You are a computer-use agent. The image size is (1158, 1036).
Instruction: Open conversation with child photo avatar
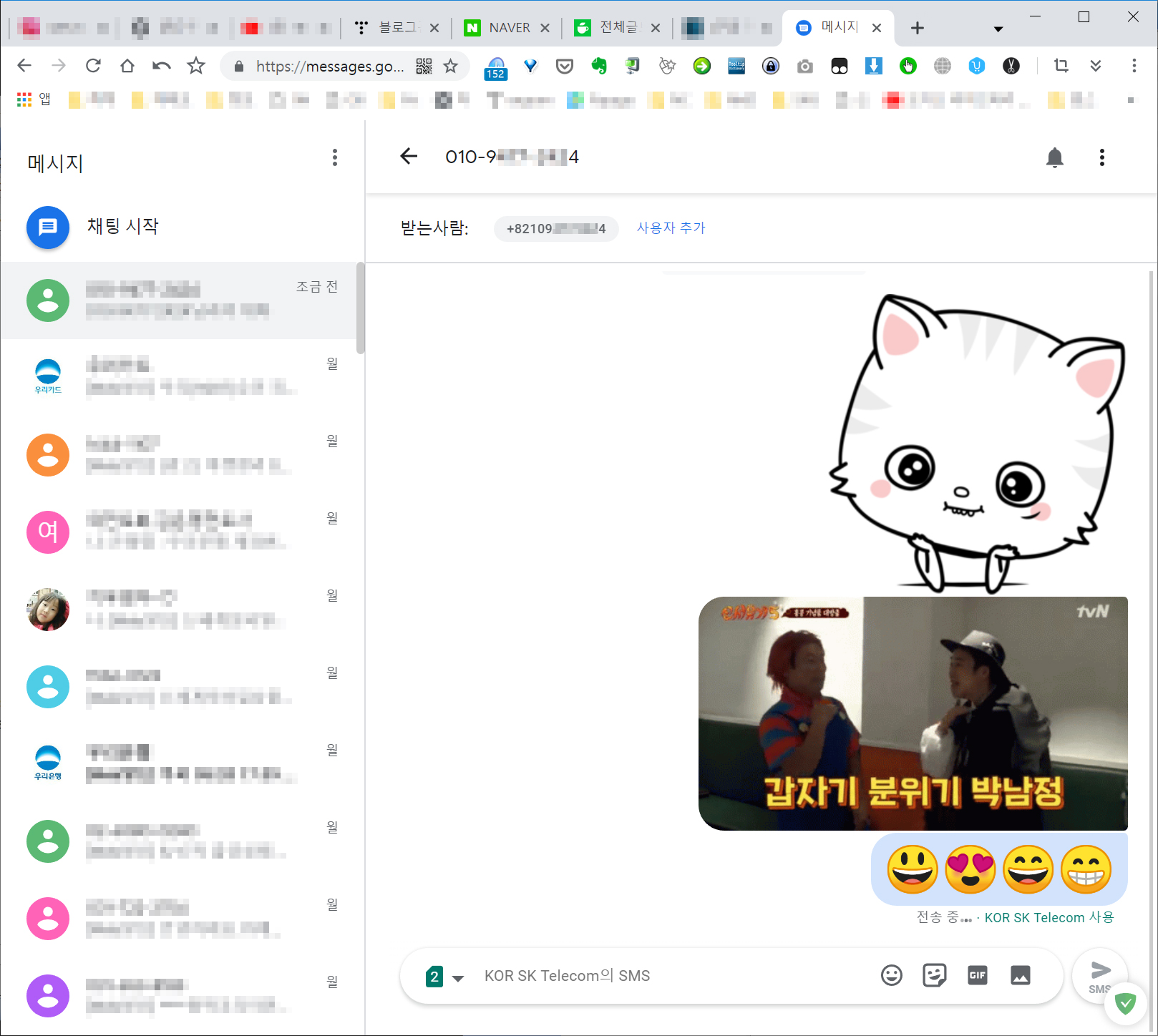click(179, 610)
